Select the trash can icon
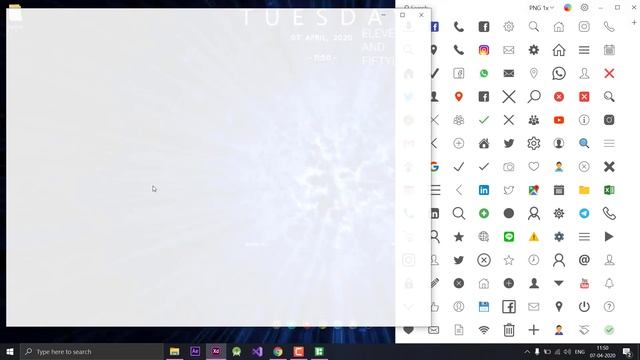 [x=509, y=330]
